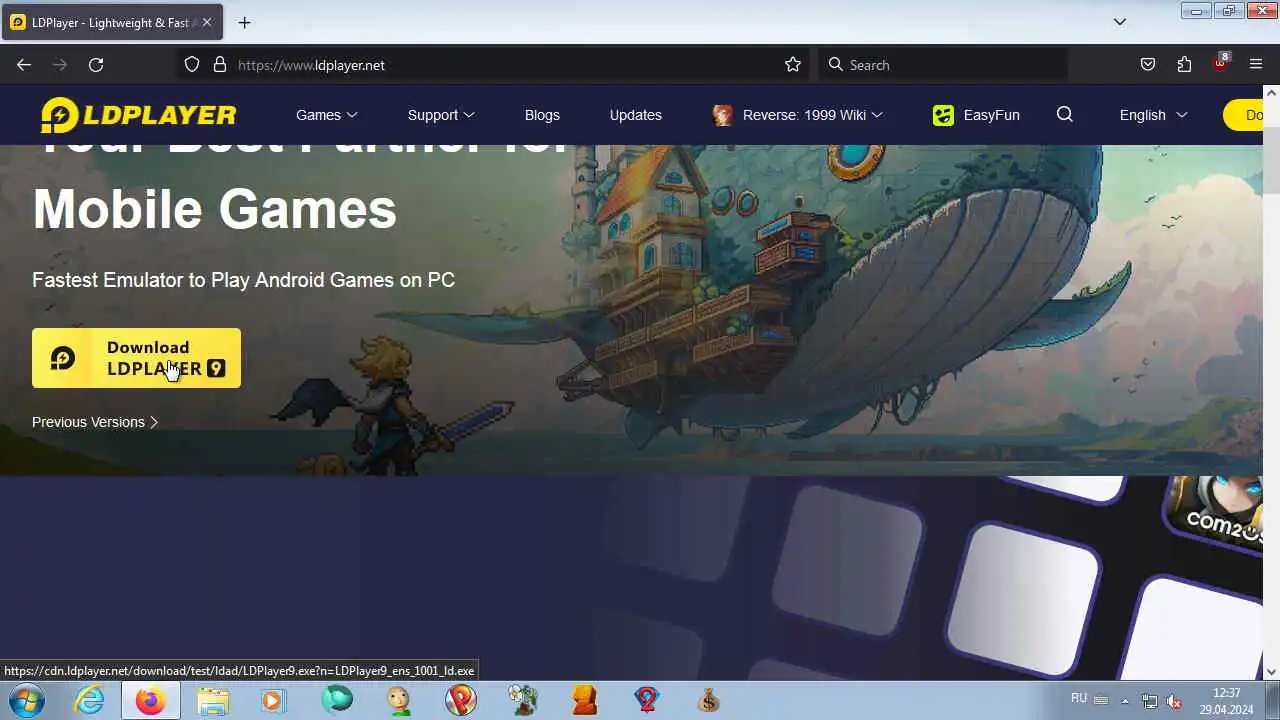Click yellow Download button in header
Screen dimensions: 1280x720
[x=1244, y=115]
